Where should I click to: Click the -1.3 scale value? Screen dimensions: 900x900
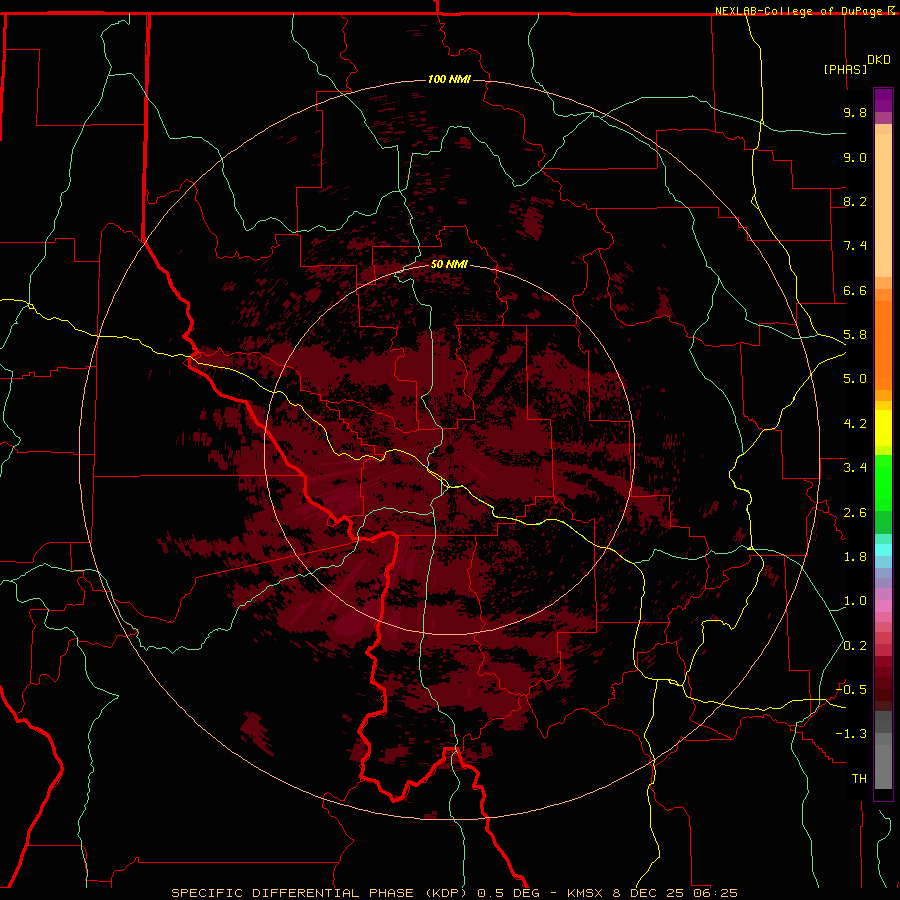coord(852,734)
